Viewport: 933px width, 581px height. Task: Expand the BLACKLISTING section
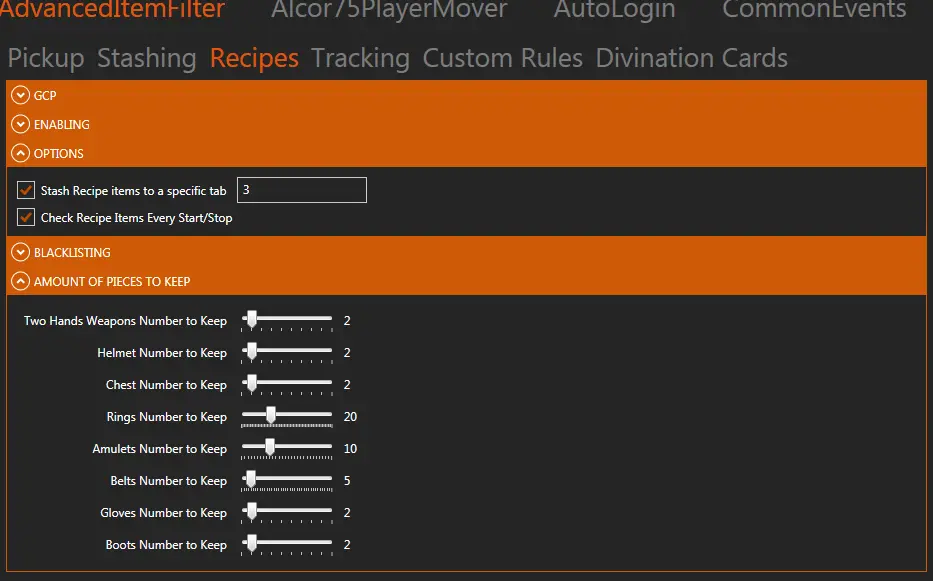20,253
